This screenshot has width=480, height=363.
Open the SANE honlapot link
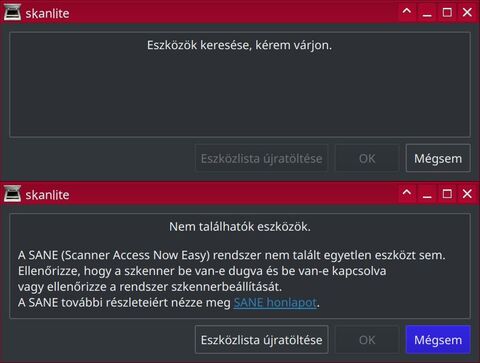click(275, 303)
